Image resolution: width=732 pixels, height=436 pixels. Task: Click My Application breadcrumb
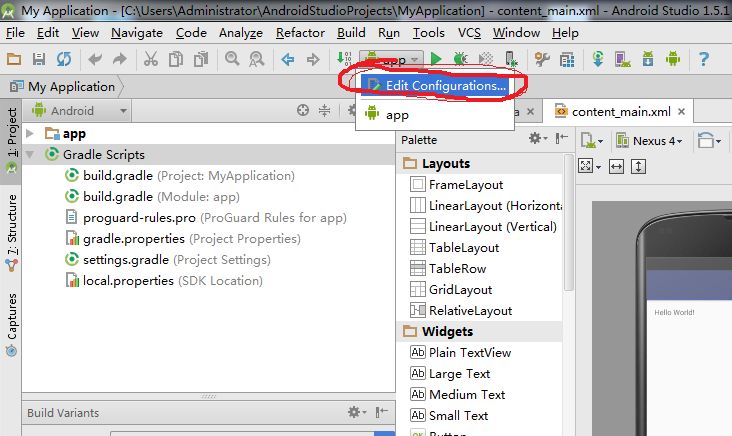pos(63,87)
